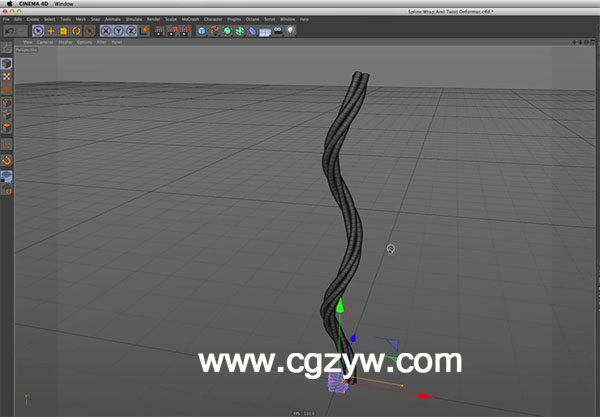The height and width of the screenshot is (417, 600).
Task: Open the Snap menu
Action: (95, 19)
